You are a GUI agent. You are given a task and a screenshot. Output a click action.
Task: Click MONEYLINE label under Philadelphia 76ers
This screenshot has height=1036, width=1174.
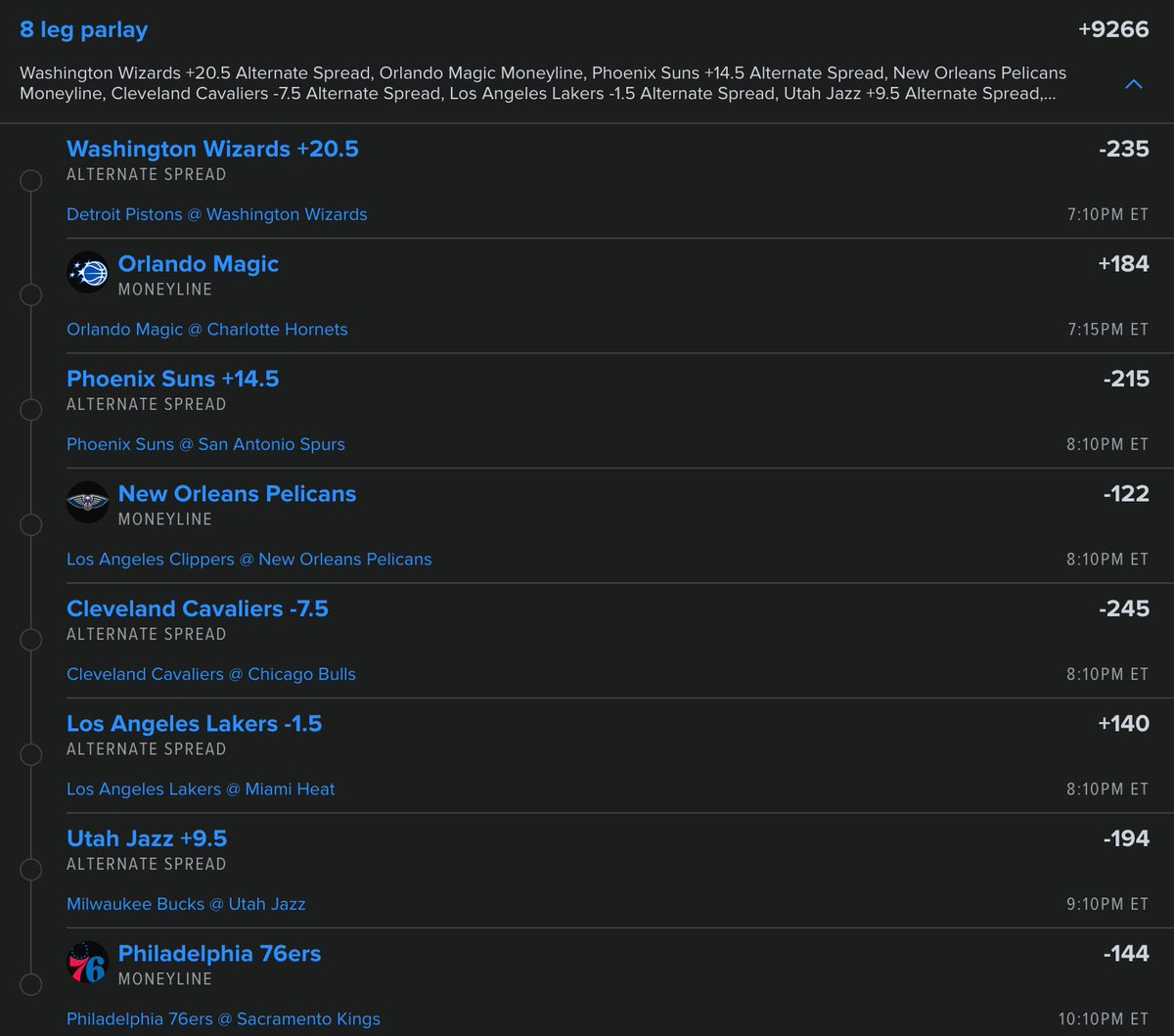pos(165,979)
